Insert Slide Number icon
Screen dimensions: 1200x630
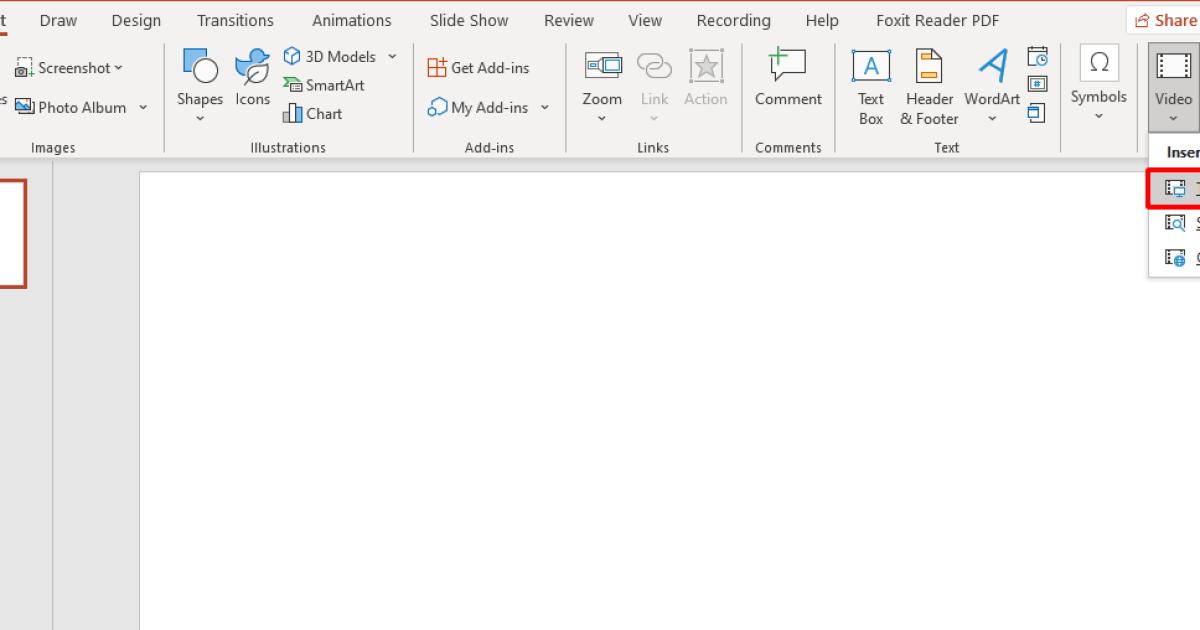pos(1037,85)
